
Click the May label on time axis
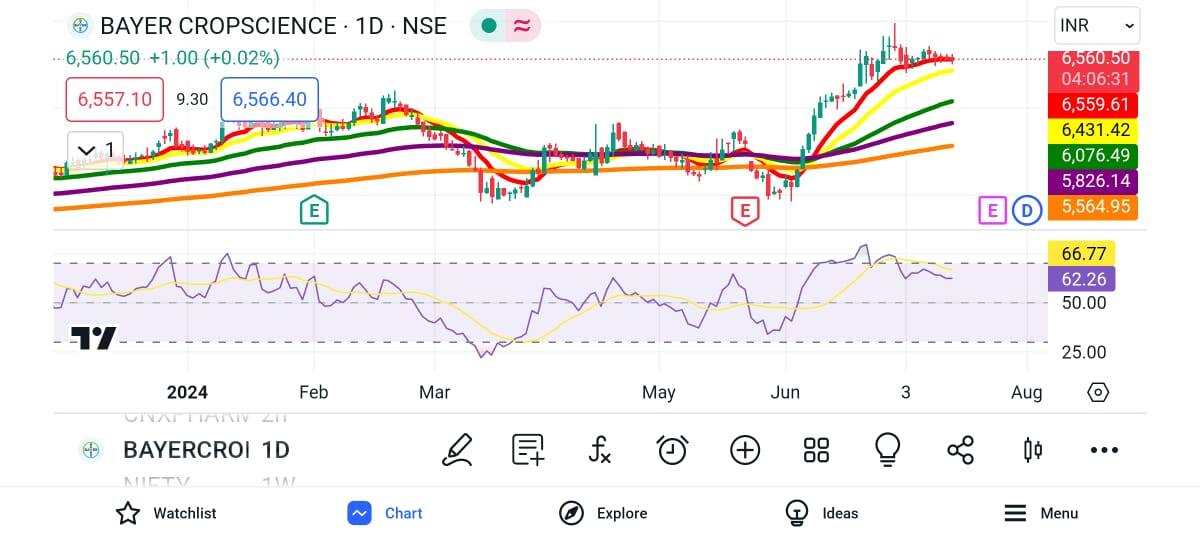coord(658,392)
